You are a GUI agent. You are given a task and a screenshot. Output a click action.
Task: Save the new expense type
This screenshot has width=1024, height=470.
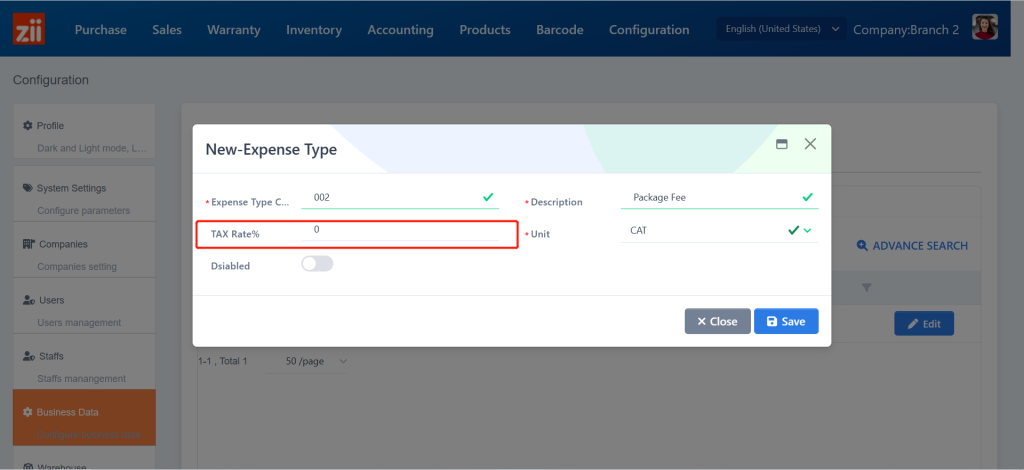click(786, 321)
